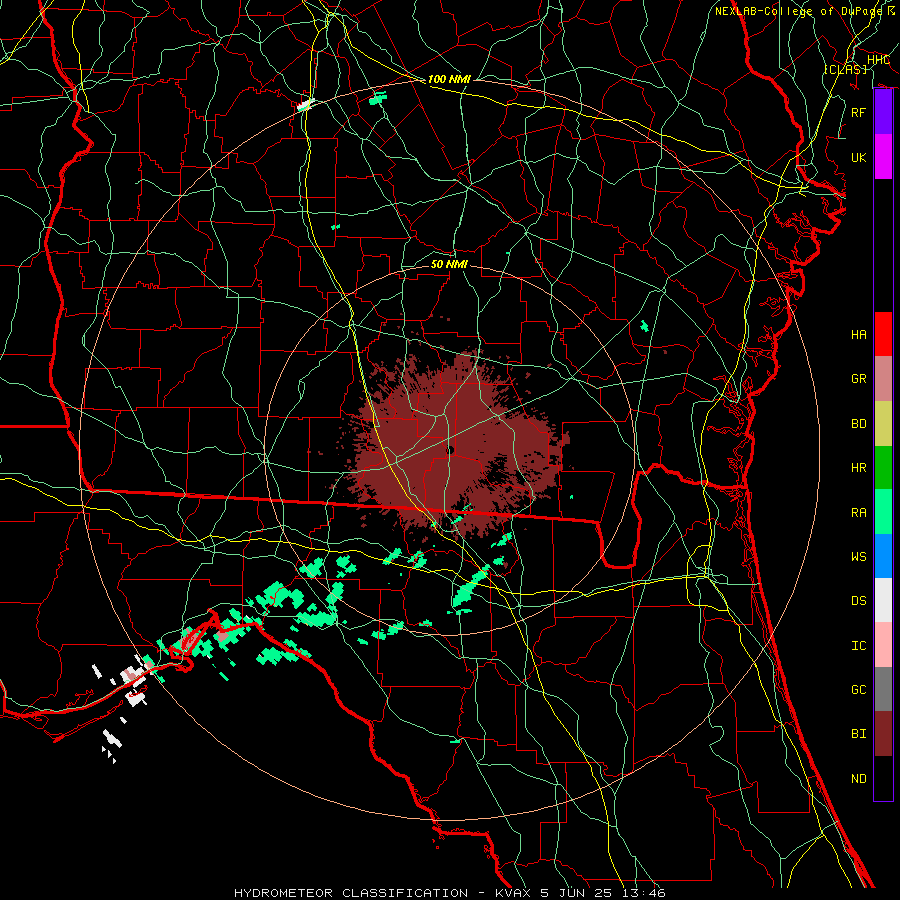Click the 'NEXLAB-College of DuPage' credit text
Viewport: 900px width, 900px height.
tap(800, 11)
